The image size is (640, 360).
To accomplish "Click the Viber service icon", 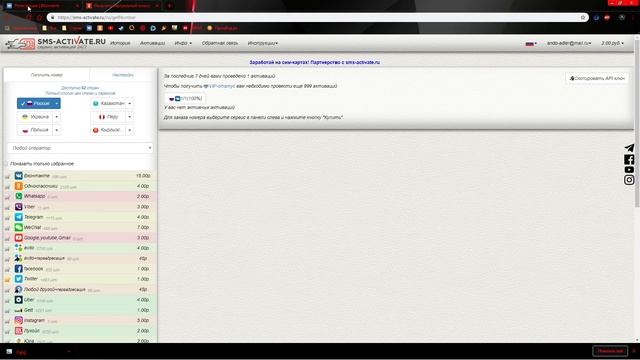I will [x=18, y=207].
